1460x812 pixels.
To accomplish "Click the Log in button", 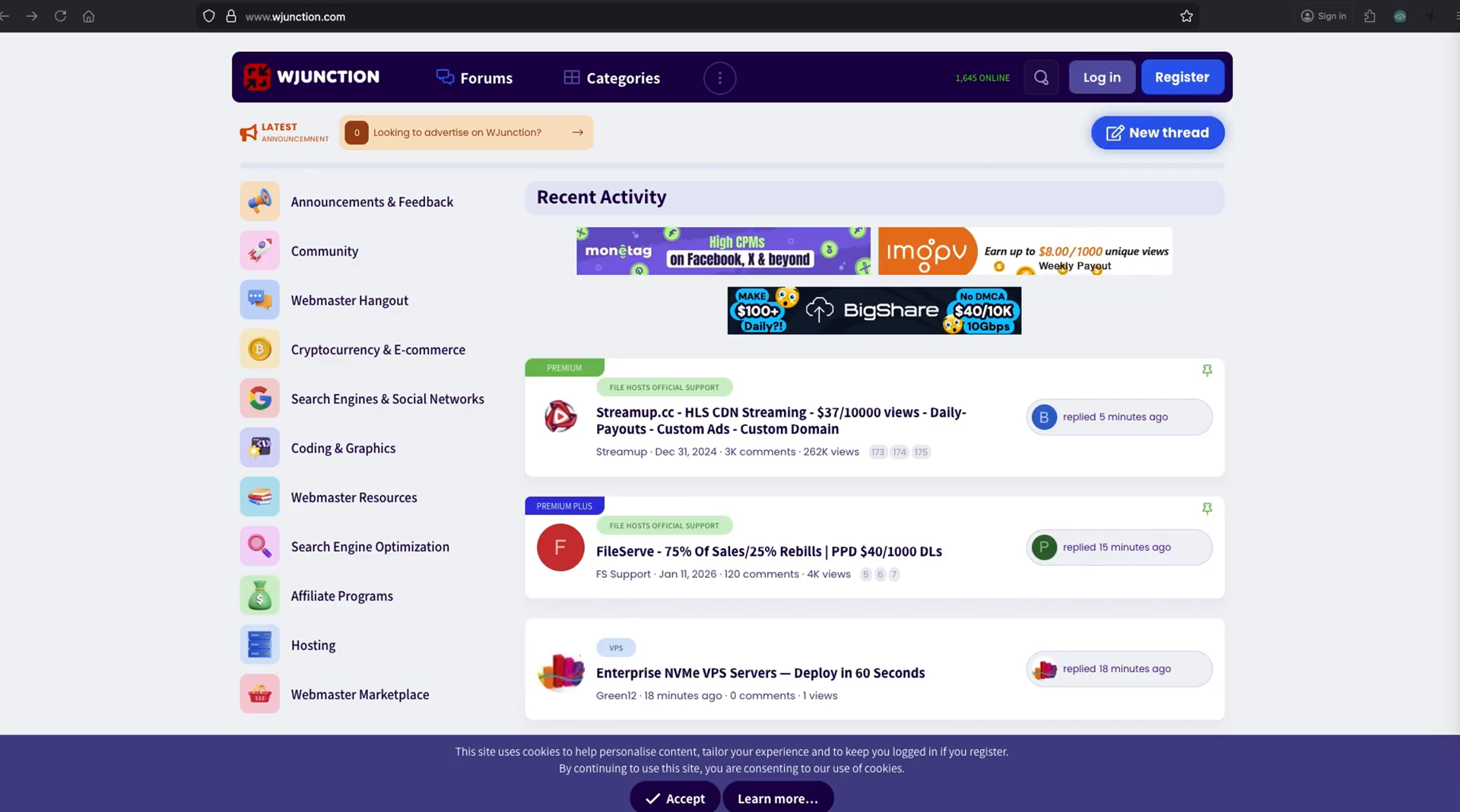I will point(1102,78).
